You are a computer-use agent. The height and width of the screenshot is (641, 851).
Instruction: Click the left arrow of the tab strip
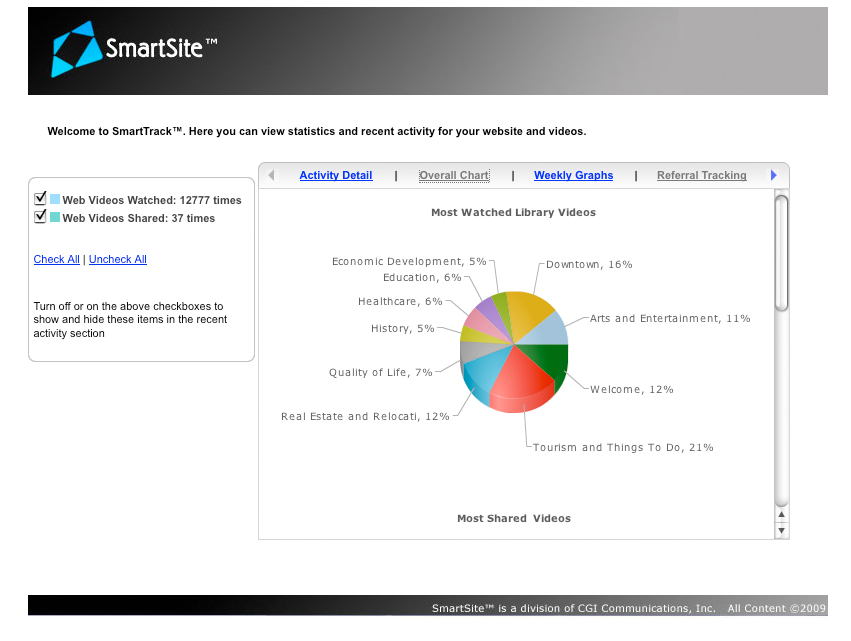tap(271, 175)
